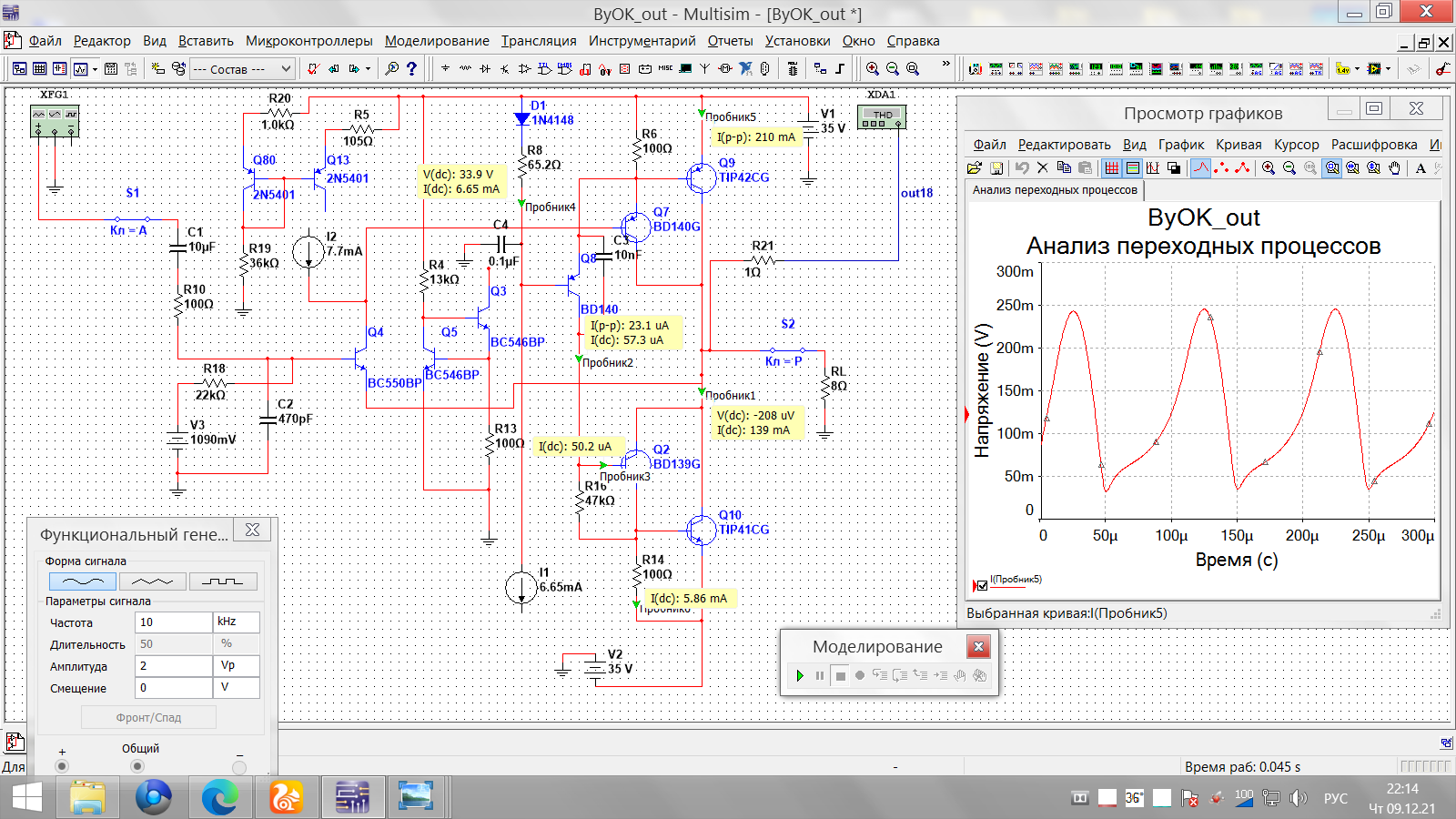Open the amplitude unit Vp dropdown
Viewport: 1456px width, 819px height.
(x=237, y=665)
